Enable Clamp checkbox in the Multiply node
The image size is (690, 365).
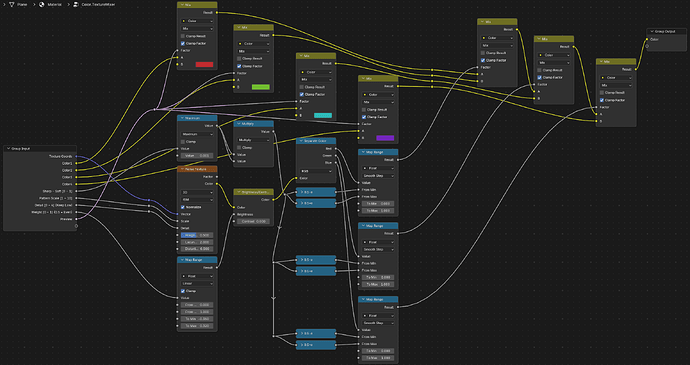(x=239, y=147)
